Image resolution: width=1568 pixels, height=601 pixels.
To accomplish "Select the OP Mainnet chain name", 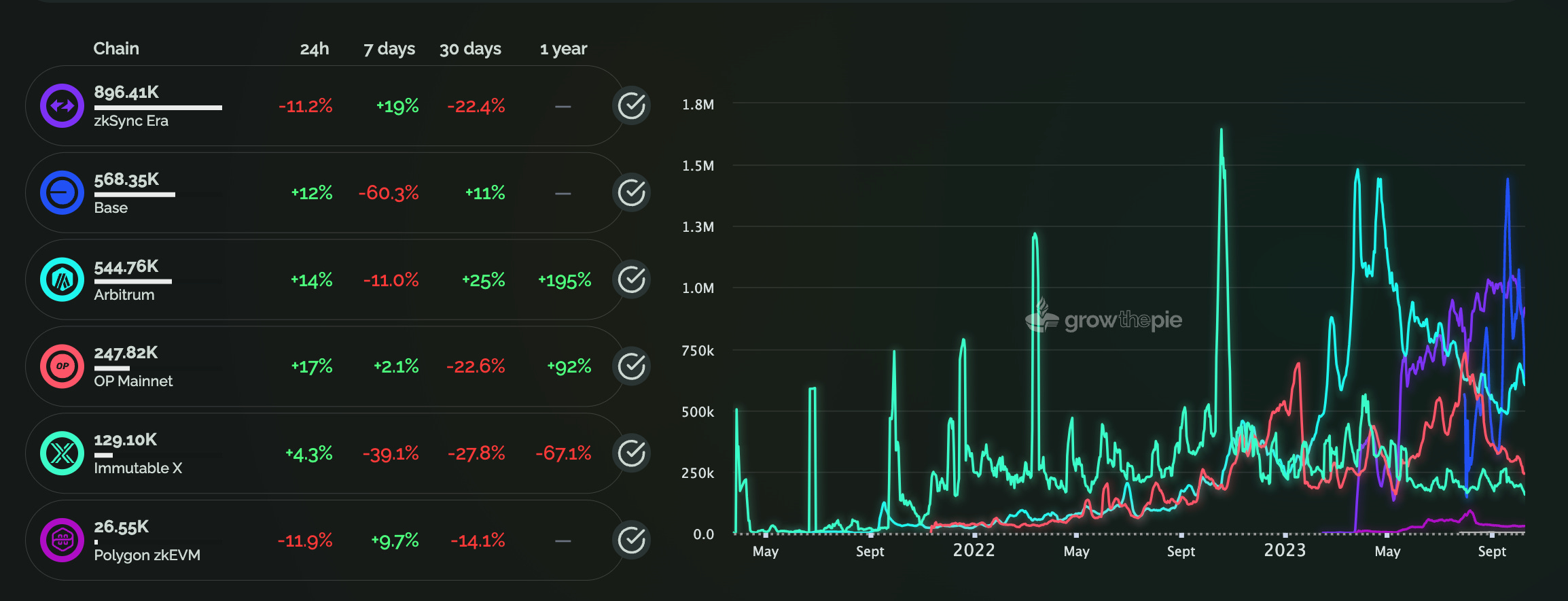I will point(133,381).
